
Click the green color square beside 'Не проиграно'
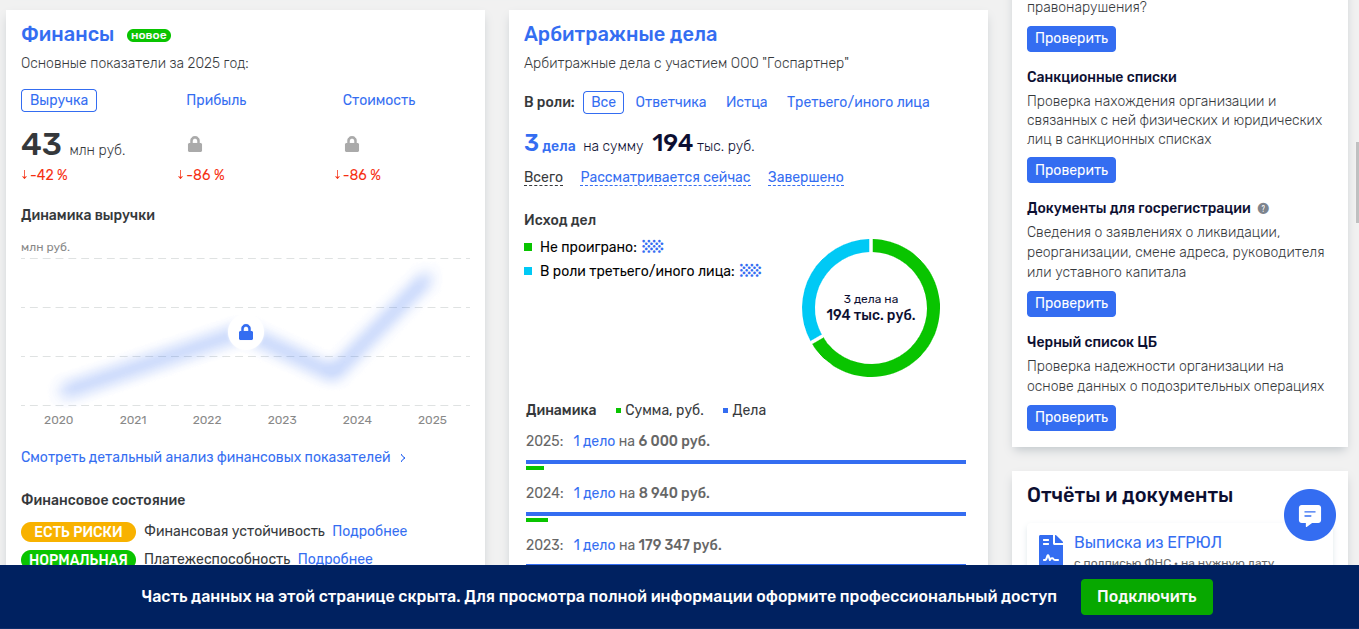(528, 246)
